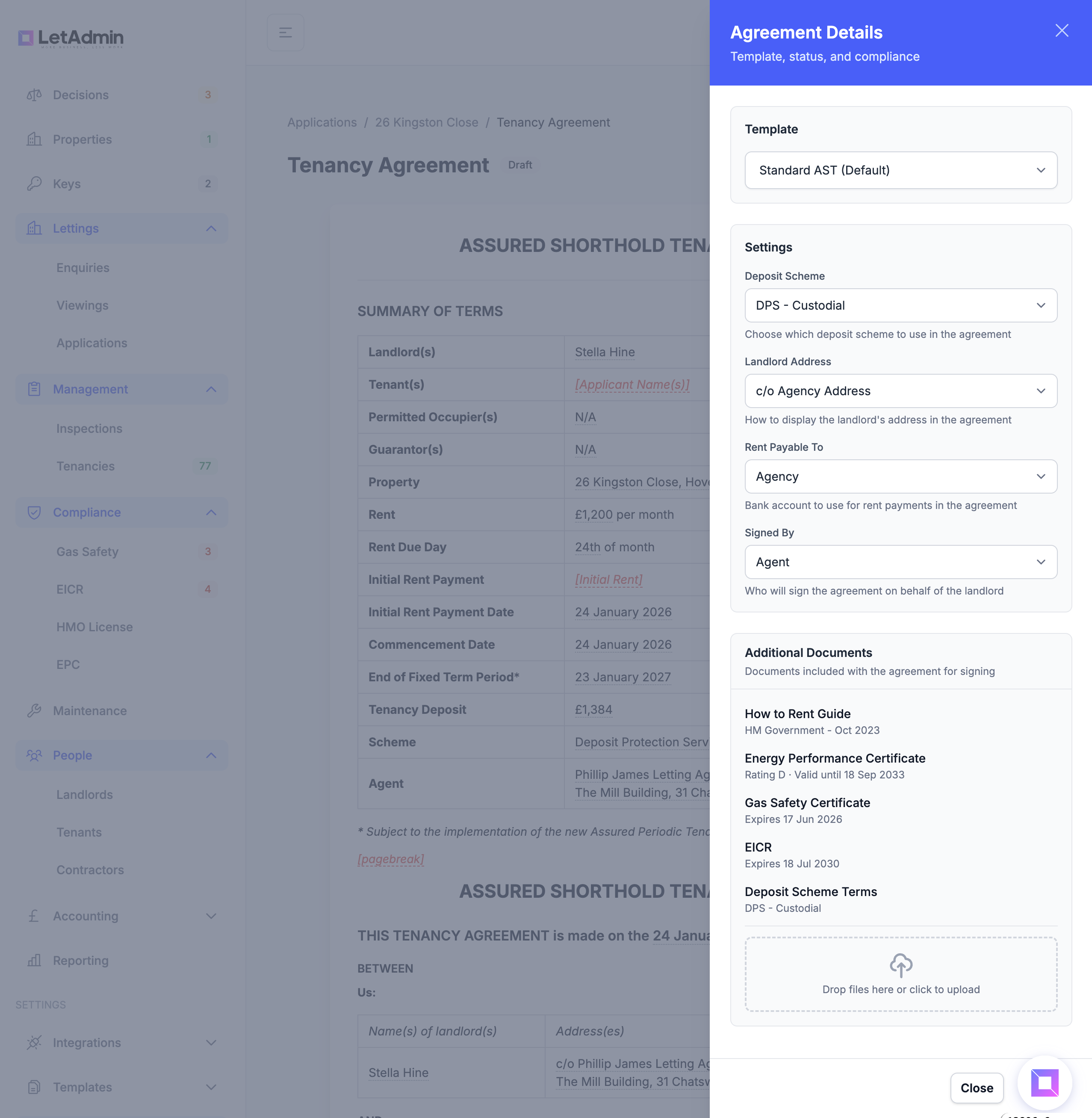1092x1118 pixels.
Task: Click the 26 Kingston Close breadcrumb link
Action: (x=426, y=122)
